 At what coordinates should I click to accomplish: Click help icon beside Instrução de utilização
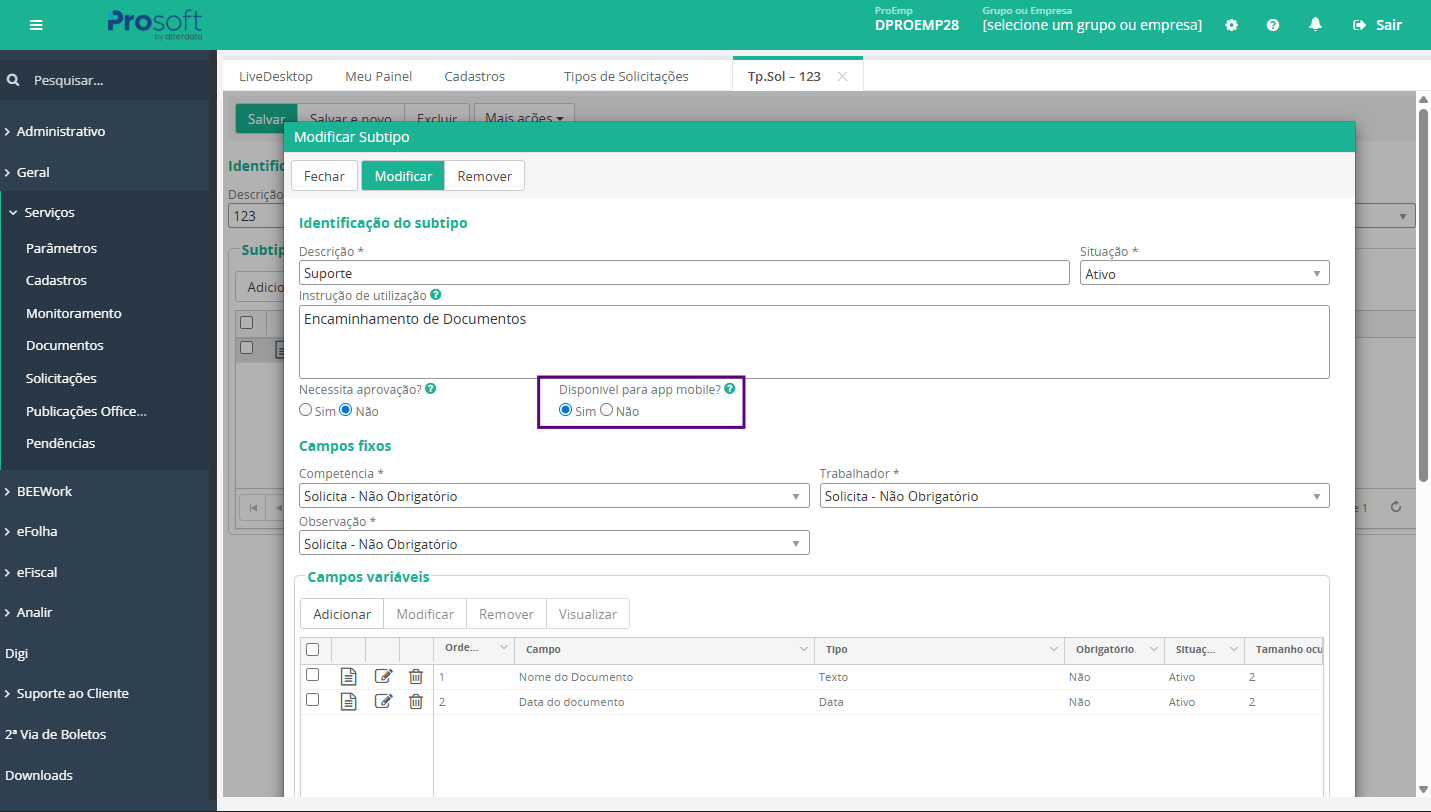coord(435,295)
